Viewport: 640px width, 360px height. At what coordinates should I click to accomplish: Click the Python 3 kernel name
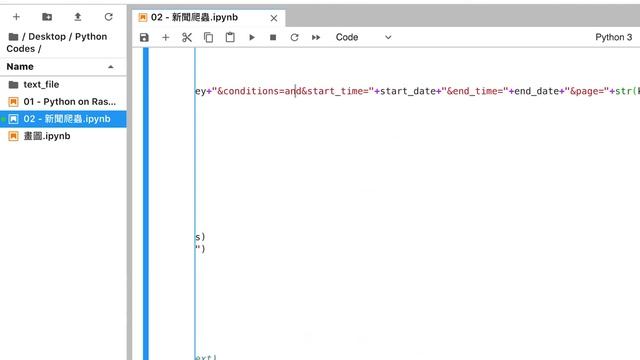tap(613, 37)
